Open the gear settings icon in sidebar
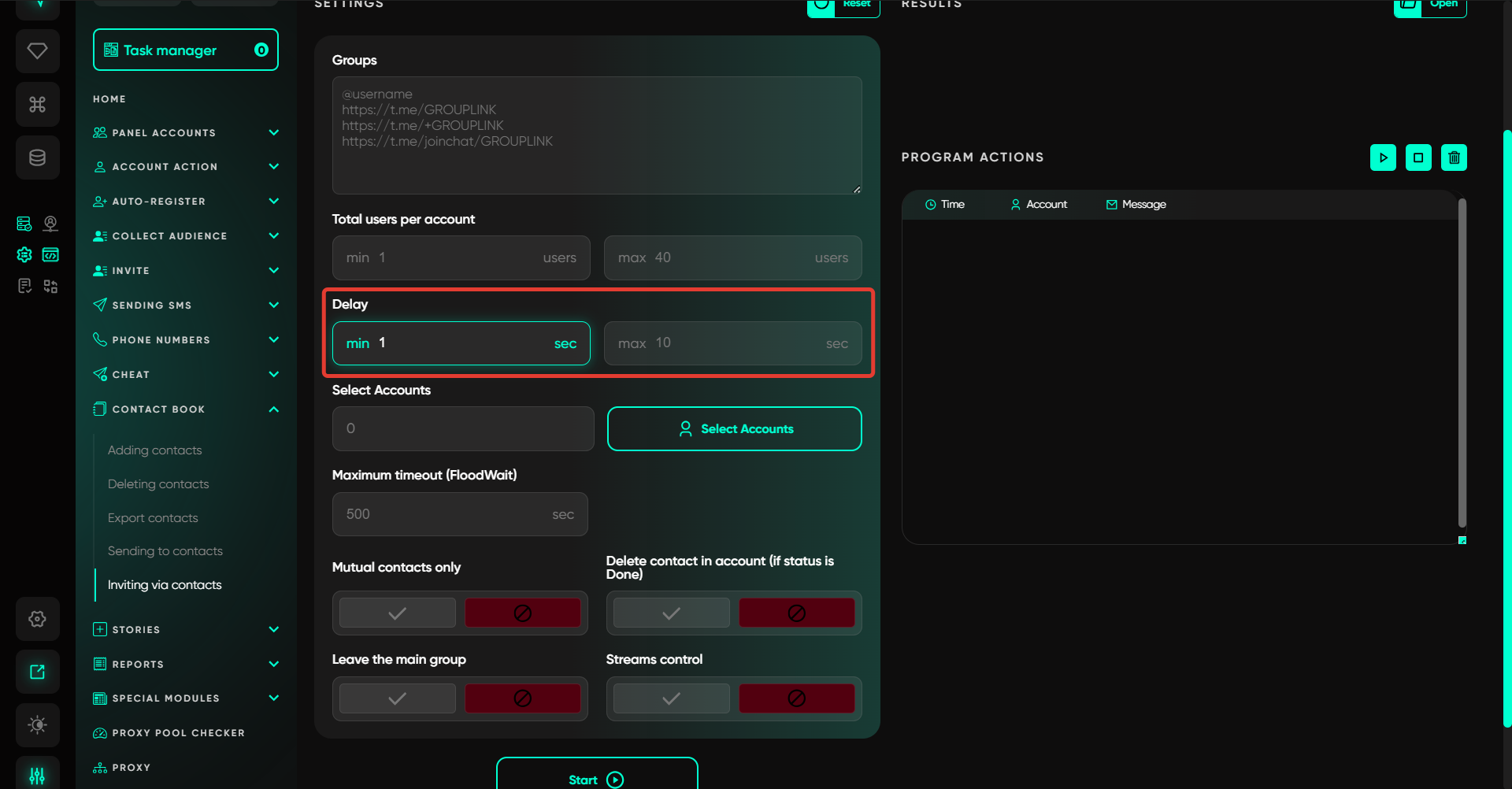This screenshot has width=1512, height=789. pos(37,619)
